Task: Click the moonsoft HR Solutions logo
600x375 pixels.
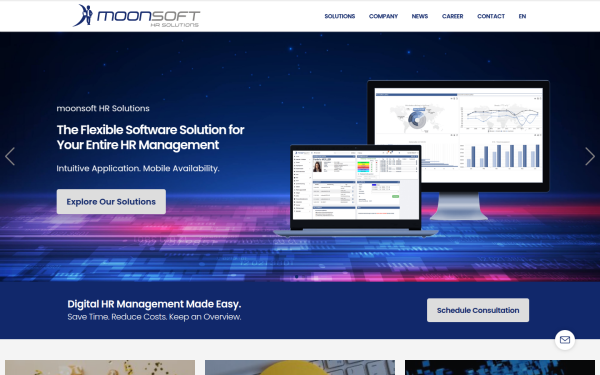Action: [x=136, y=16]
